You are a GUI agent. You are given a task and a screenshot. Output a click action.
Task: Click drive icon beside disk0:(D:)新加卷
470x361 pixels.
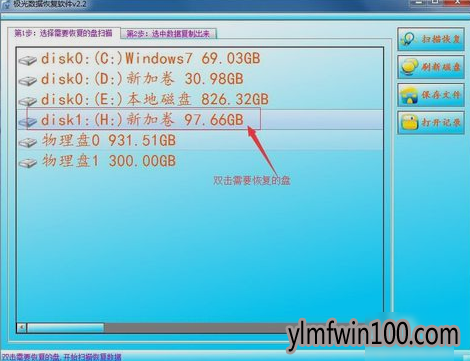click(x=28, y=81)
